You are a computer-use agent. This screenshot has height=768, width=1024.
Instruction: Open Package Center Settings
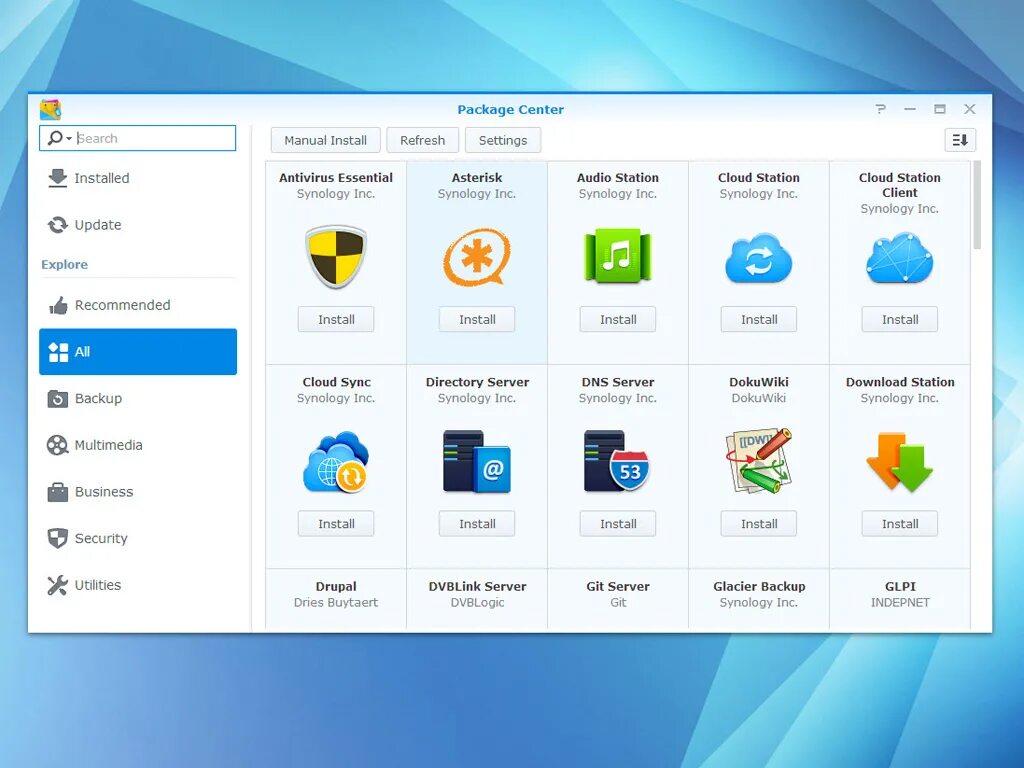point(502,140)
